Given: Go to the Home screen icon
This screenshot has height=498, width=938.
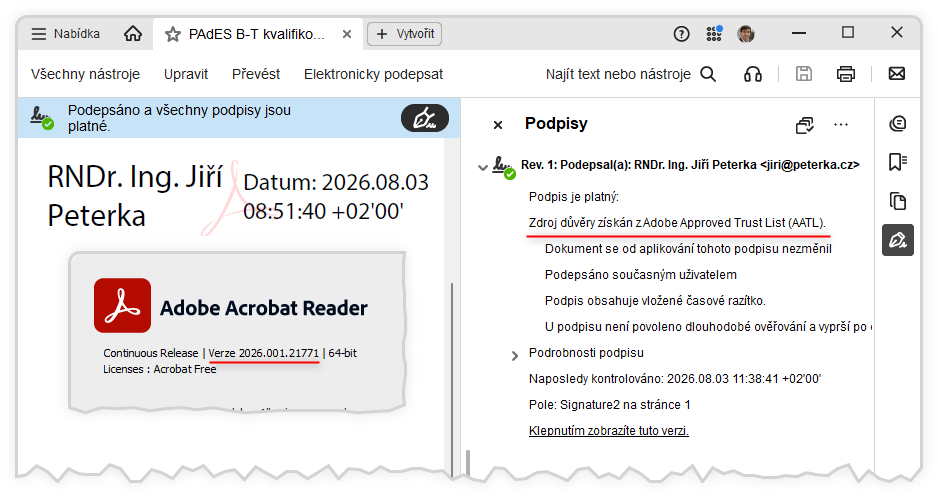Looking at the screenshot, I should coord(133,34).
